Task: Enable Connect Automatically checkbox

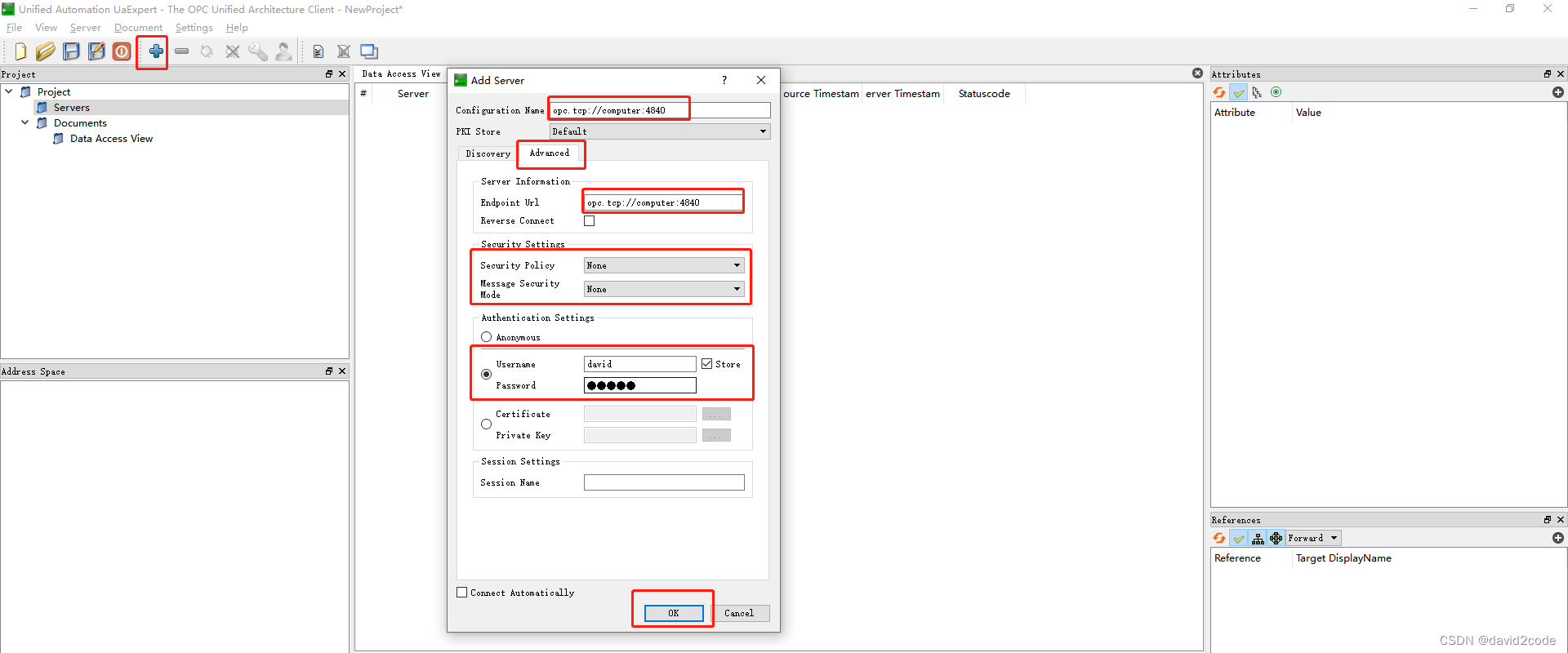Action: [462, 593]
